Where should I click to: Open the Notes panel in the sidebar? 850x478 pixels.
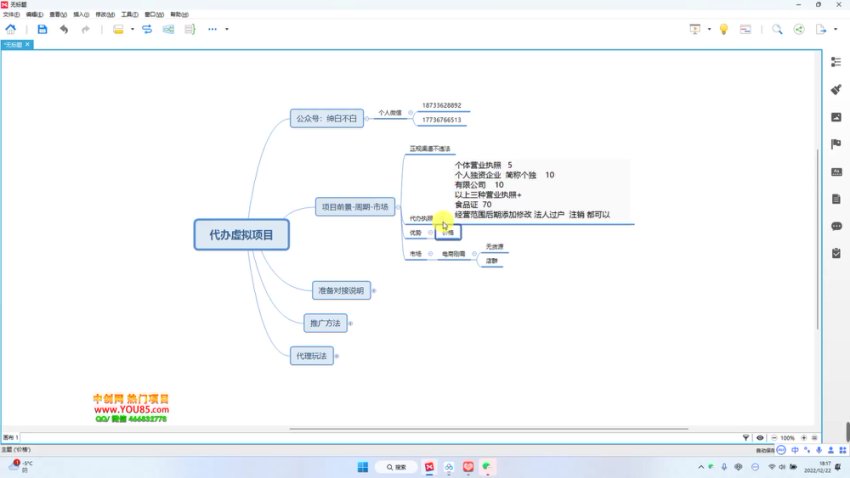click(x=836, y=199)
